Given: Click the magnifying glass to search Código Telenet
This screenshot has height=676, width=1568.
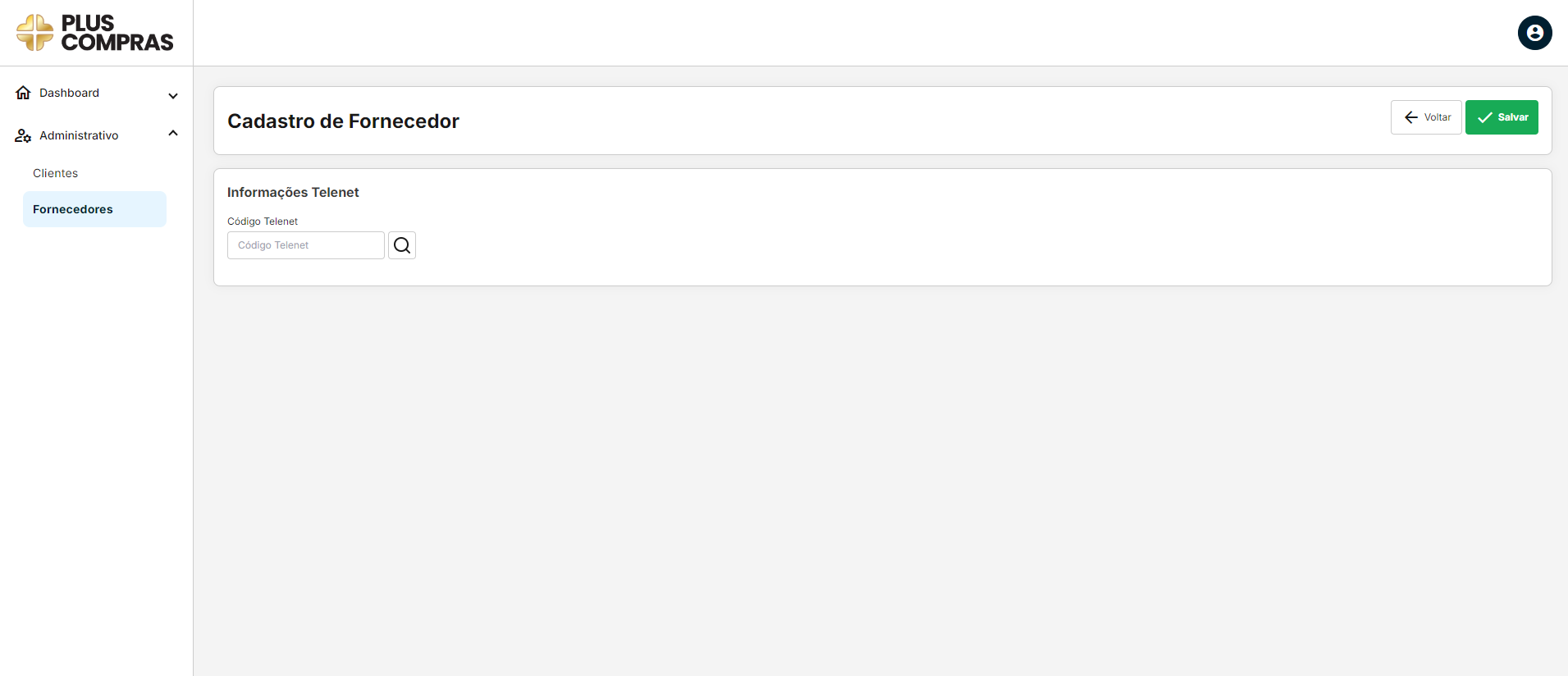Looking at the screenshot, I should 401,244.
